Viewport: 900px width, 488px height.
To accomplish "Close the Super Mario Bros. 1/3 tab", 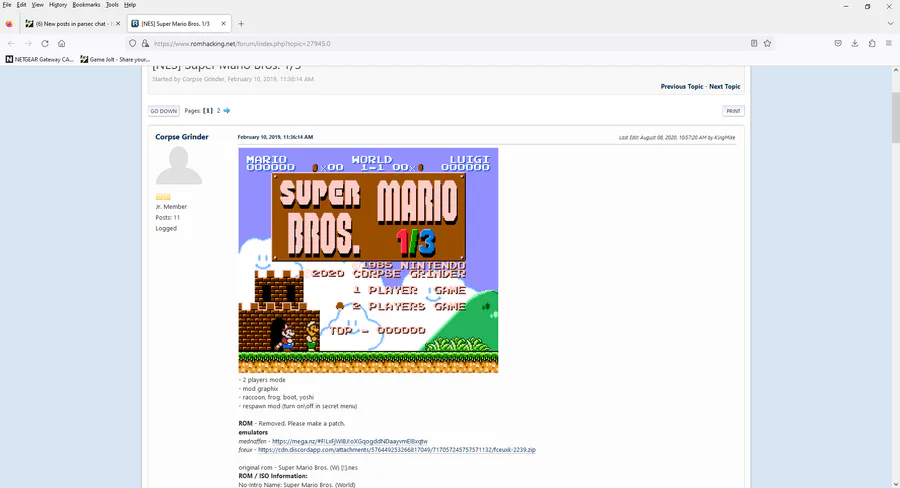I will point(223,24).
